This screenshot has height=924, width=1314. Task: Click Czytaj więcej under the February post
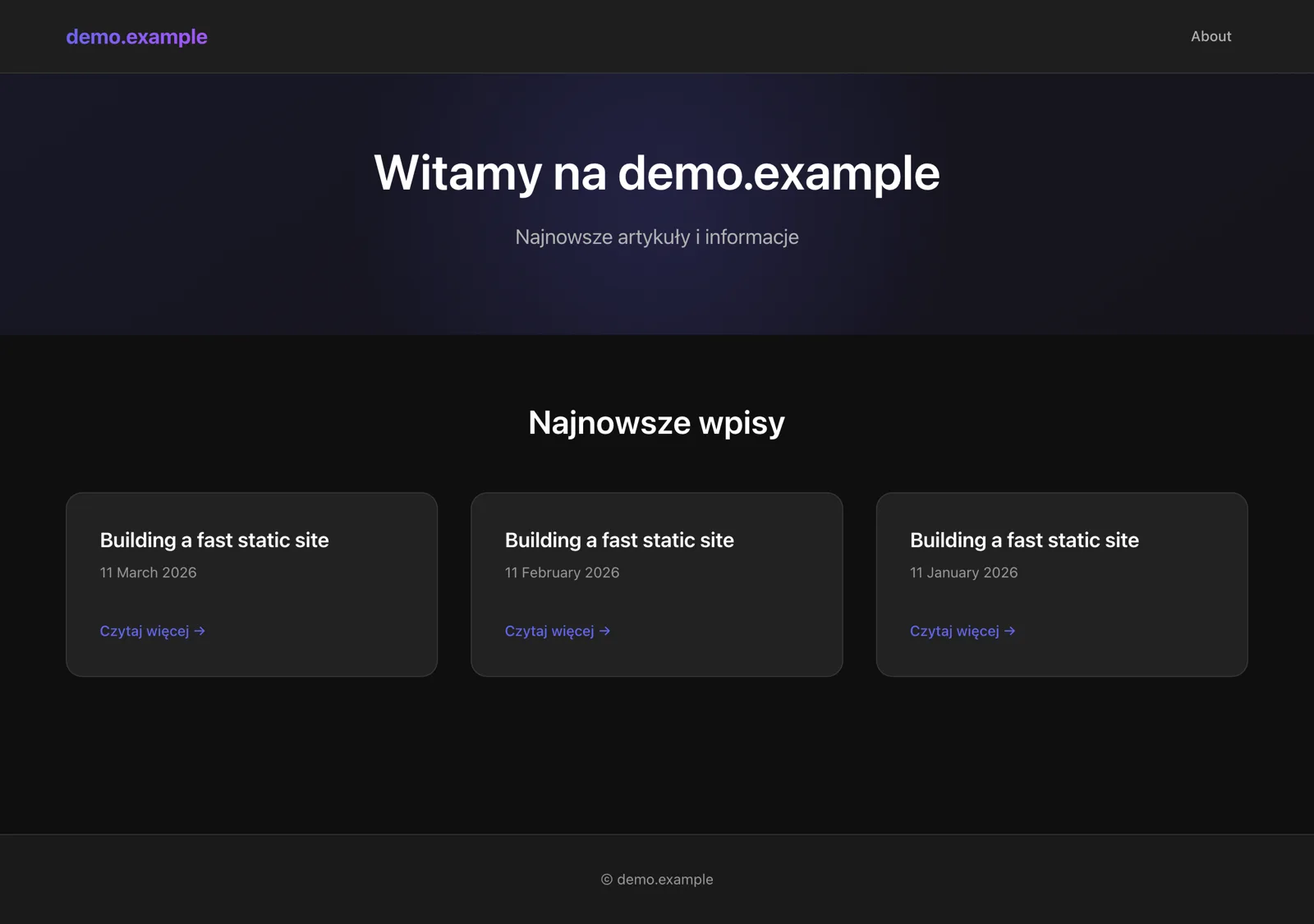(558, 631)
